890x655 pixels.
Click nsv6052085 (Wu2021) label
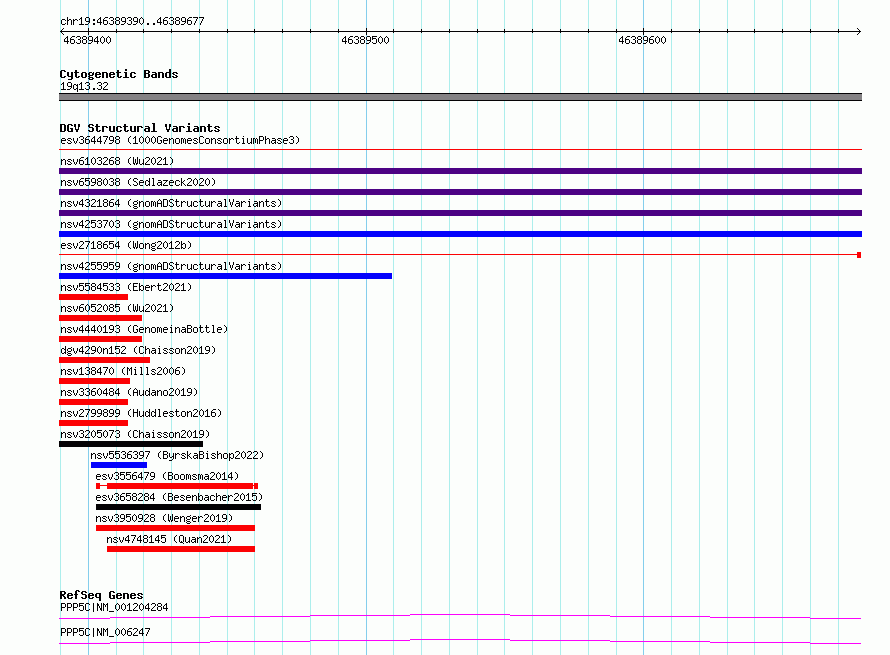click(x=117, y=308)
